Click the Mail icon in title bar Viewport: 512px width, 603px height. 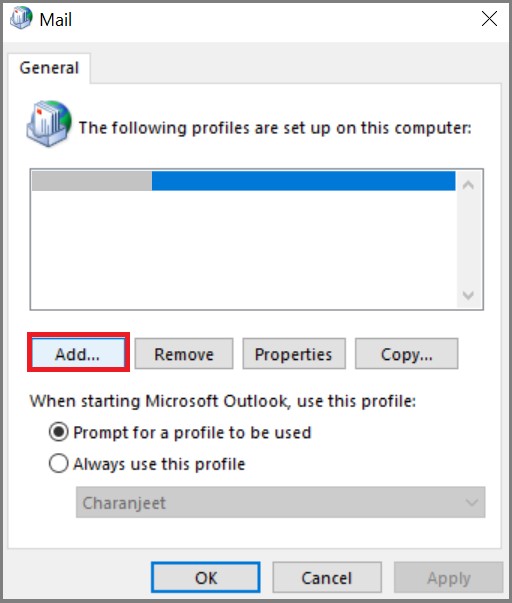[x=21, y=18]
